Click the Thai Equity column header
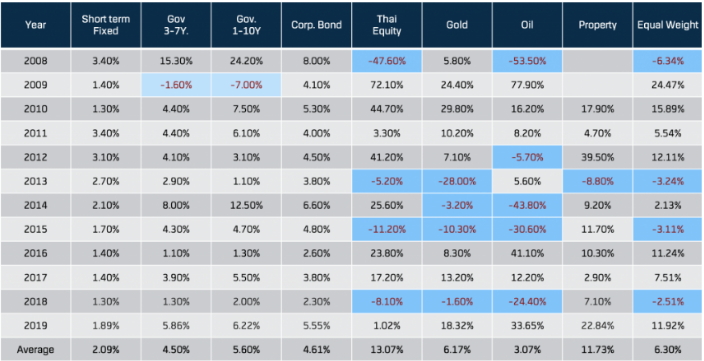This screenshot has height=361, width=704. click(x=387, y=25)
